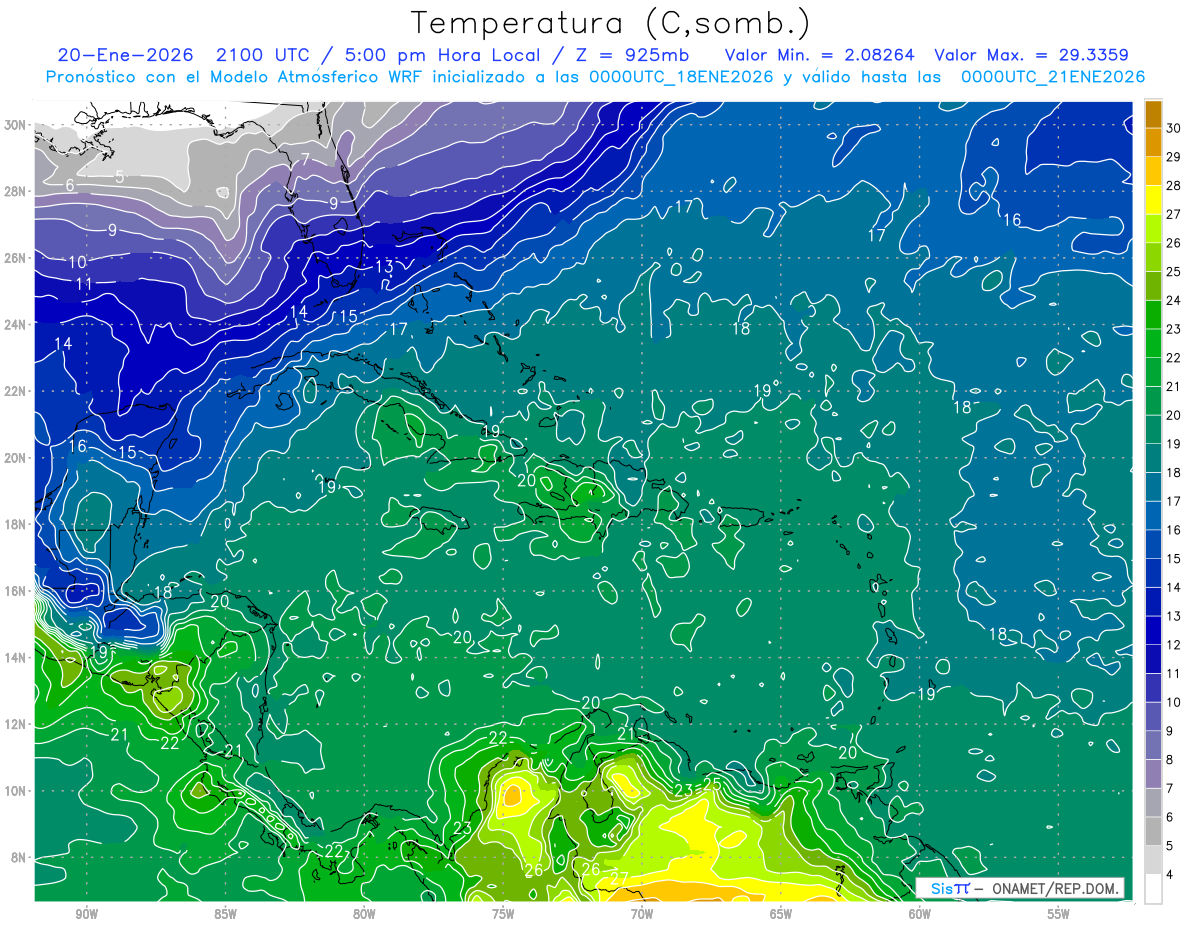Click the colorbar tick label "4"
Image resolution: width=1200 pixels, height=927 pixels.
pyautogui.click(x=1170, y=875)
